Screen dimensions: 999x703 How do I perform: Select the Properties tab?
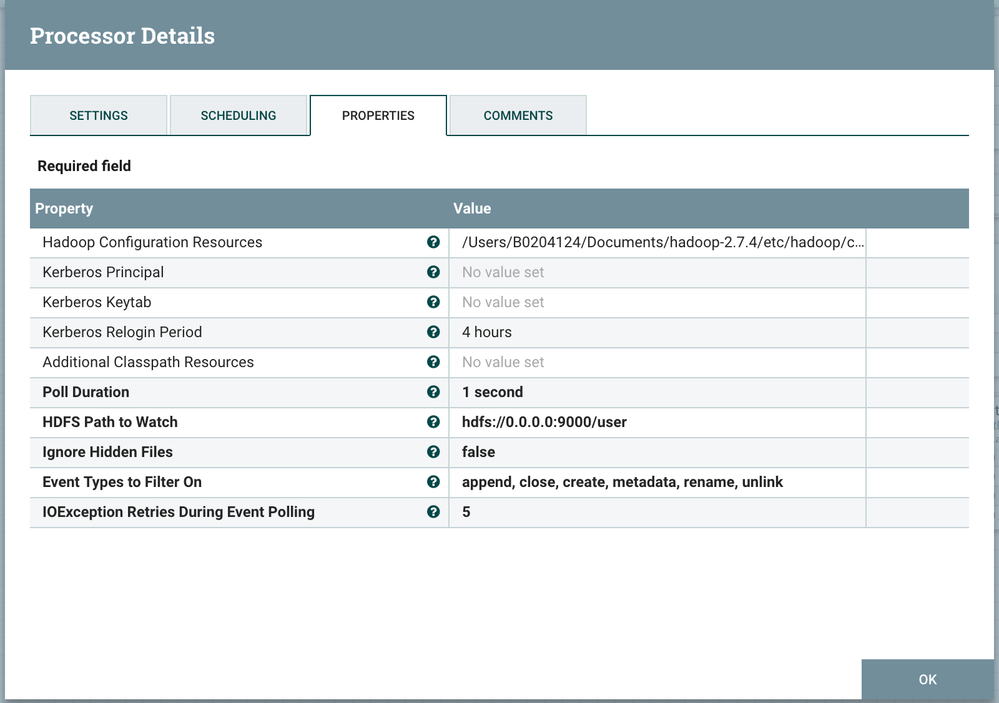pos(378,115)
